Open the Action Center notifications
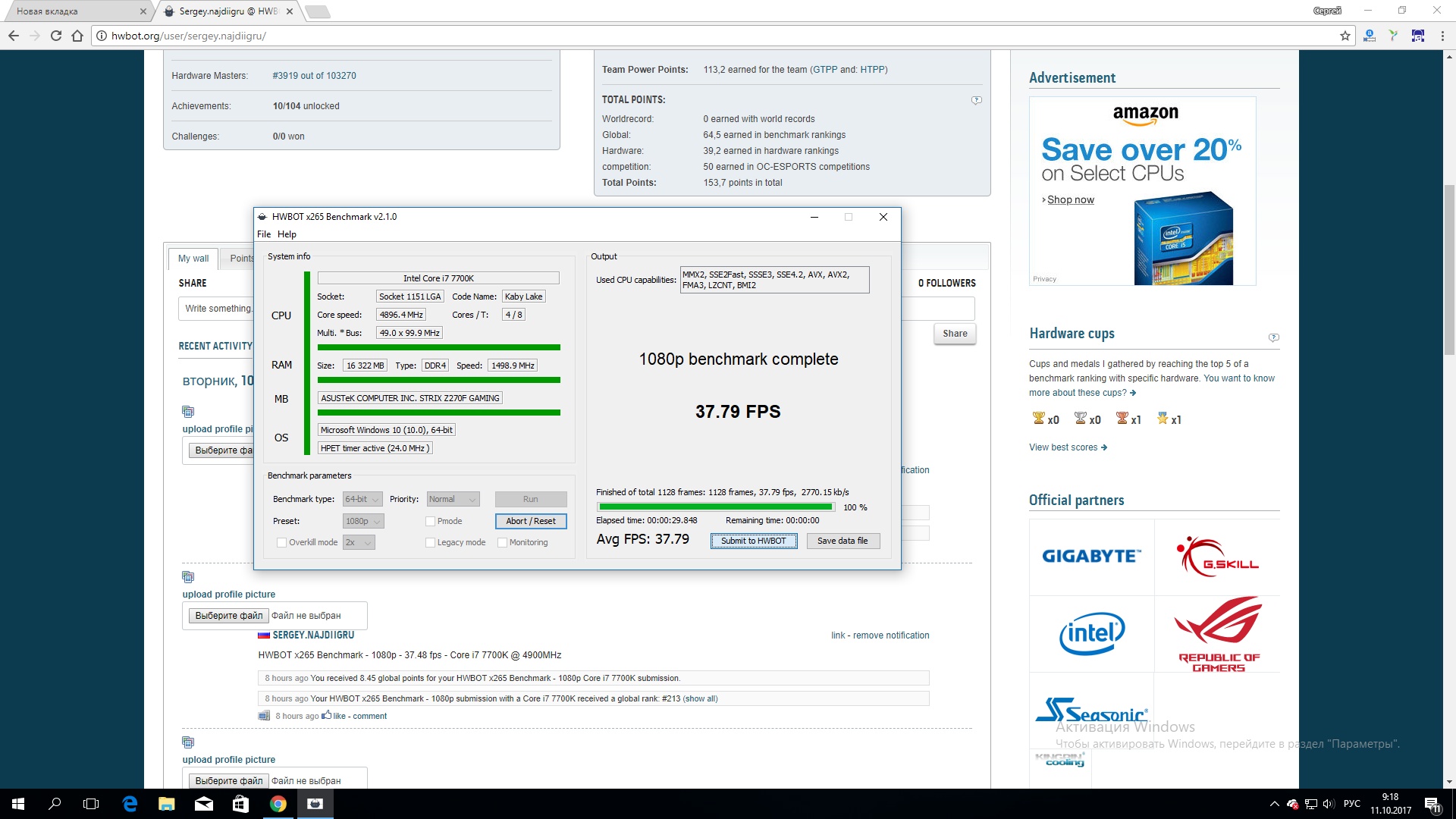Viewport: 1456px width, 819px height. (1432, 805)
